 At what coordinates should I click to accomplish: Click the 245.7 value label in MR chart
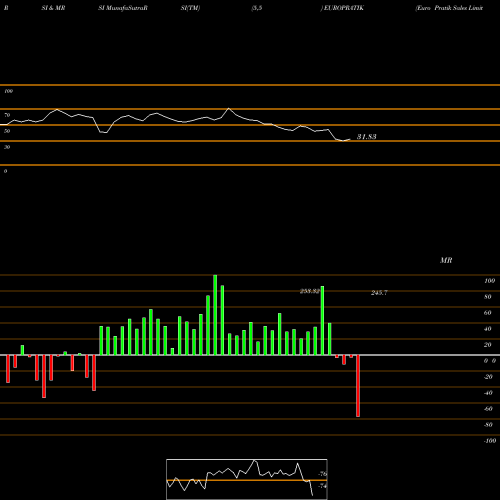click(379, 293)
